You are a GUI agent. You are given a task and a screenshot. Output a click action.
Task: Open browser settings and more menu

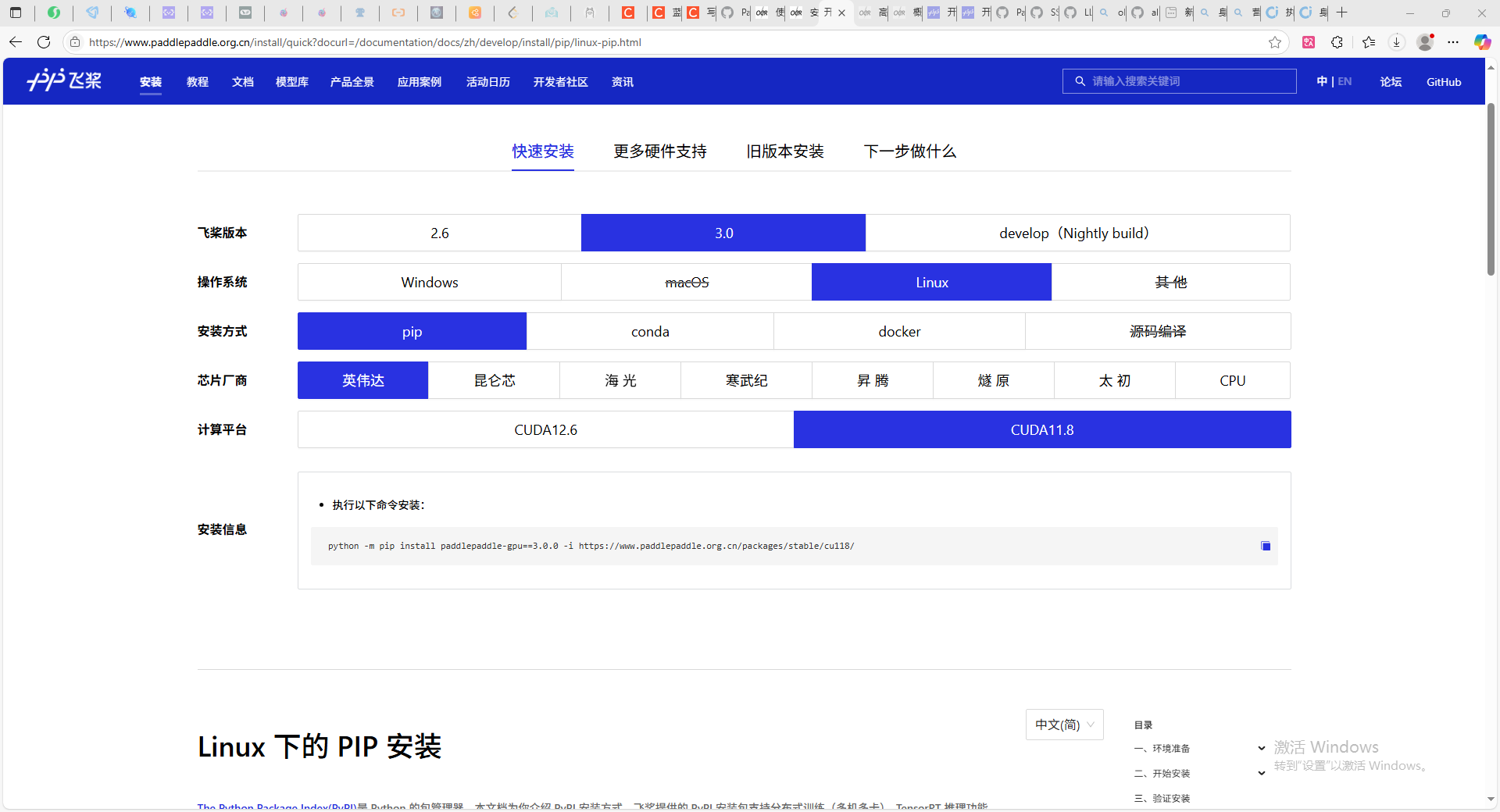tap(1453, 42)
